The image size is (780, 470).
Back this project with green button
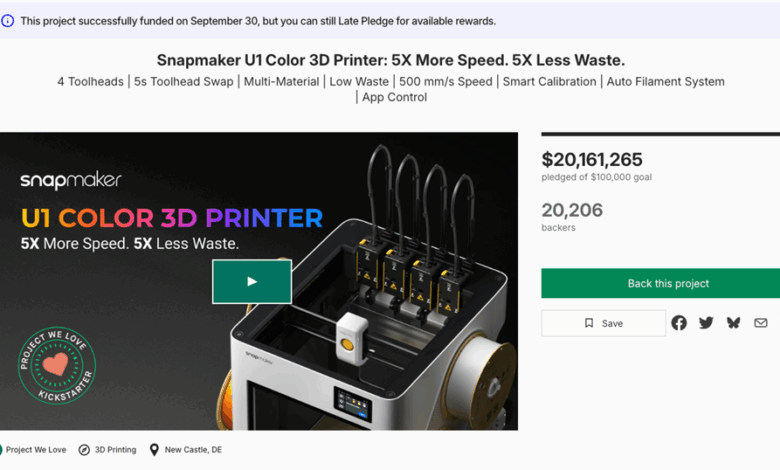pyautogui.click(x=661, y=283)
